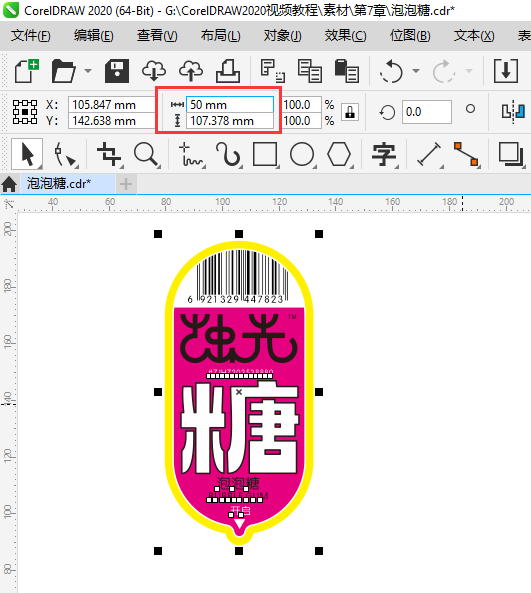Click the Print icon
The image size is (531, 593).
click(228, 71)
